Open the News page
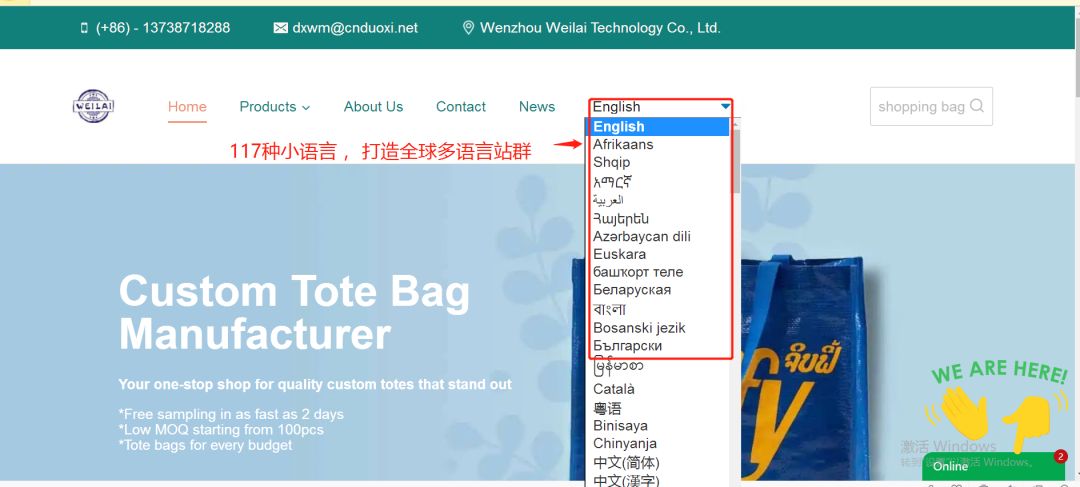Image resolution: width=1080 pixels, height=487 pixels. (x=537, y=107)
